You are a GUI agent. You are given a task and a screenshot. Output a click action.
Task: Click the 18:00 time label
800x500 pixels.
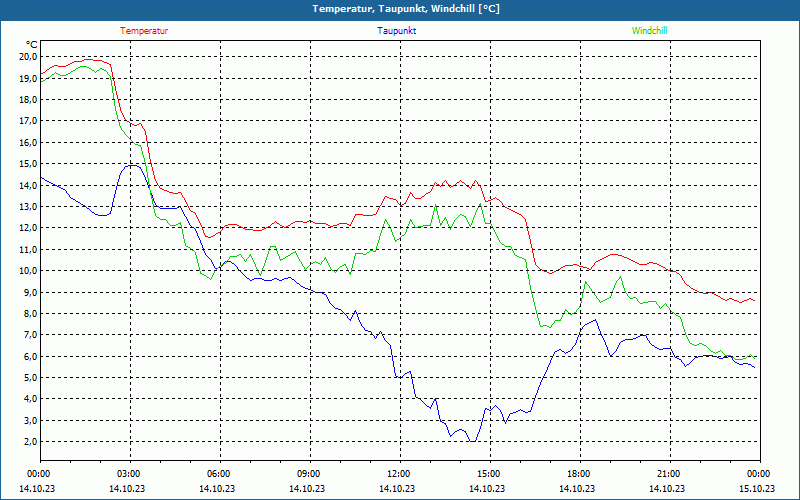(578, 474)
